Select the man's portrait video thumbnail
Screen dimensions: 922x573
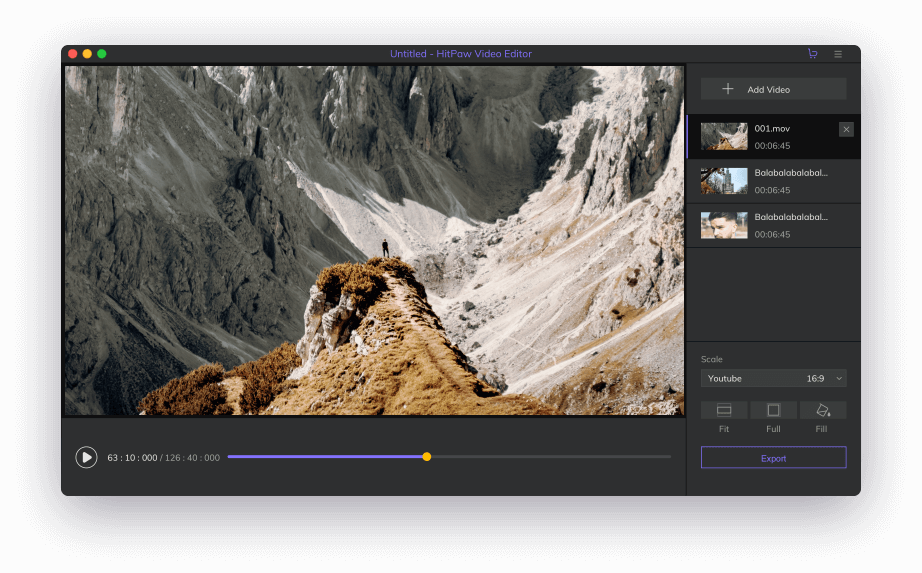pos(724,225)
